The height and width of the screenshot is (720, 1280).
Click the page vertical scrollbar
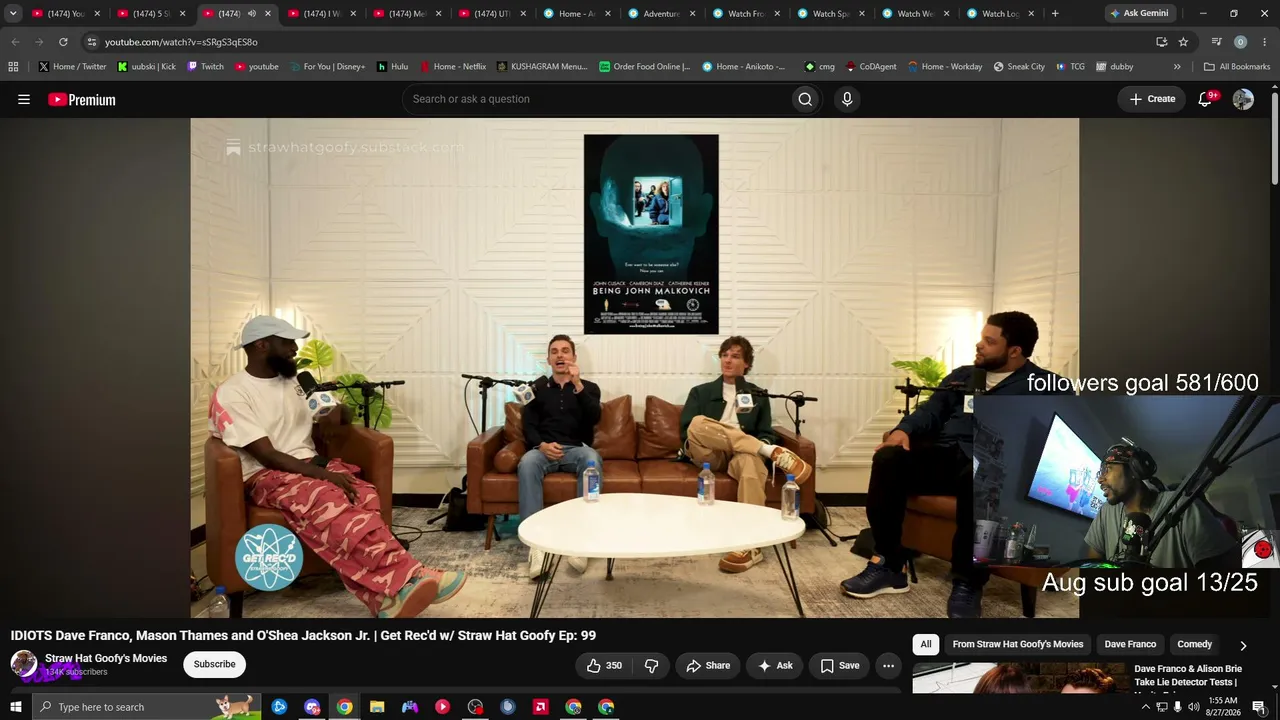1275,137
